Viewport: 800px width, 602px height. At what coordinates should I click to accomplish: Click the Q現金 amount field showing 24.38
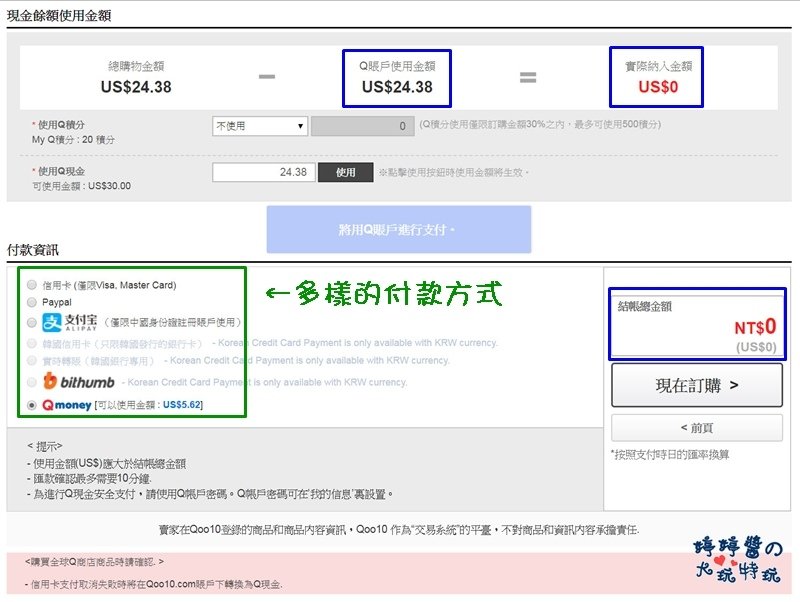[x=264, y=172]
